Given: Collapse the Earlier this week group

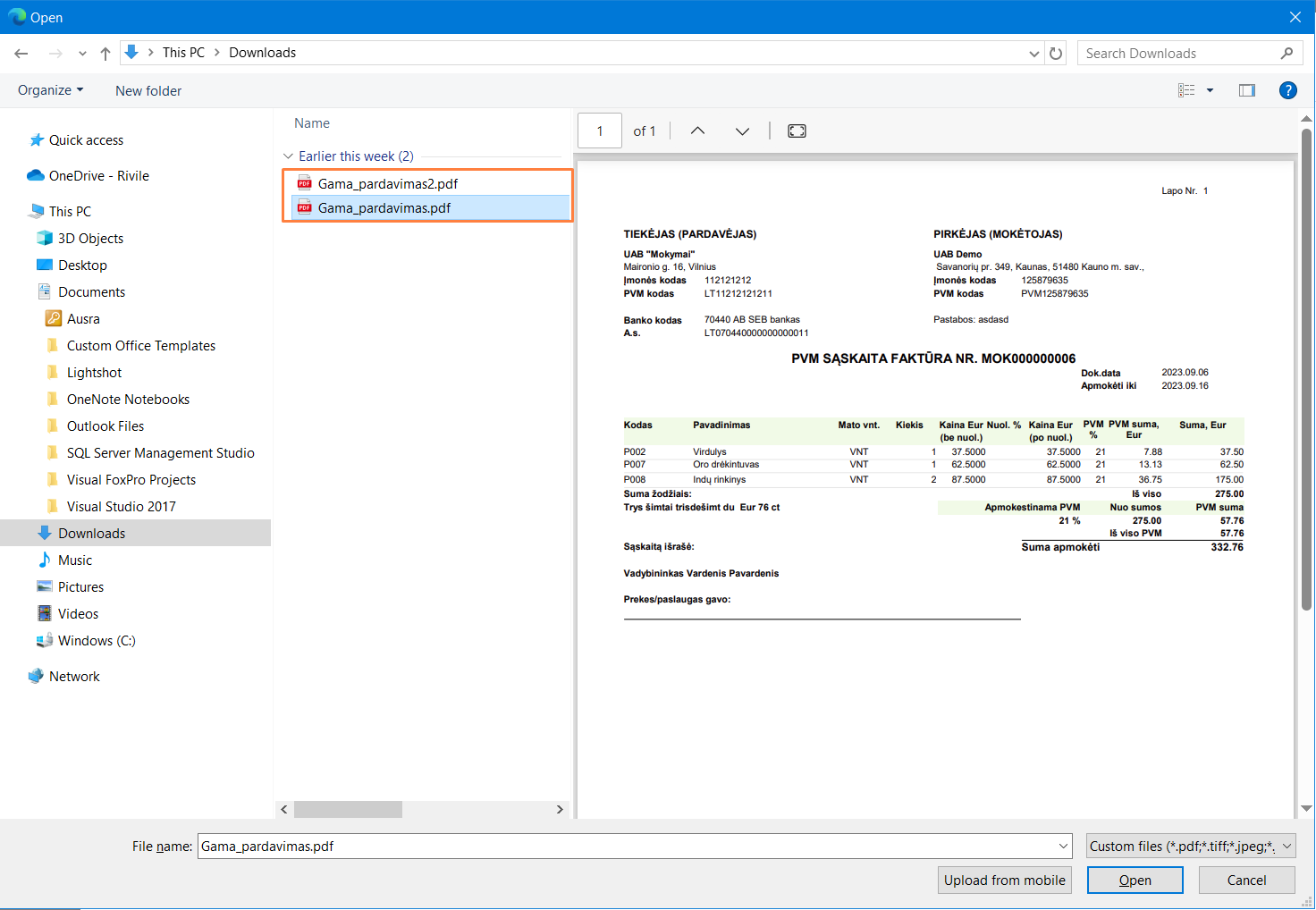Looking at the screenshot, I should [288, 156].
